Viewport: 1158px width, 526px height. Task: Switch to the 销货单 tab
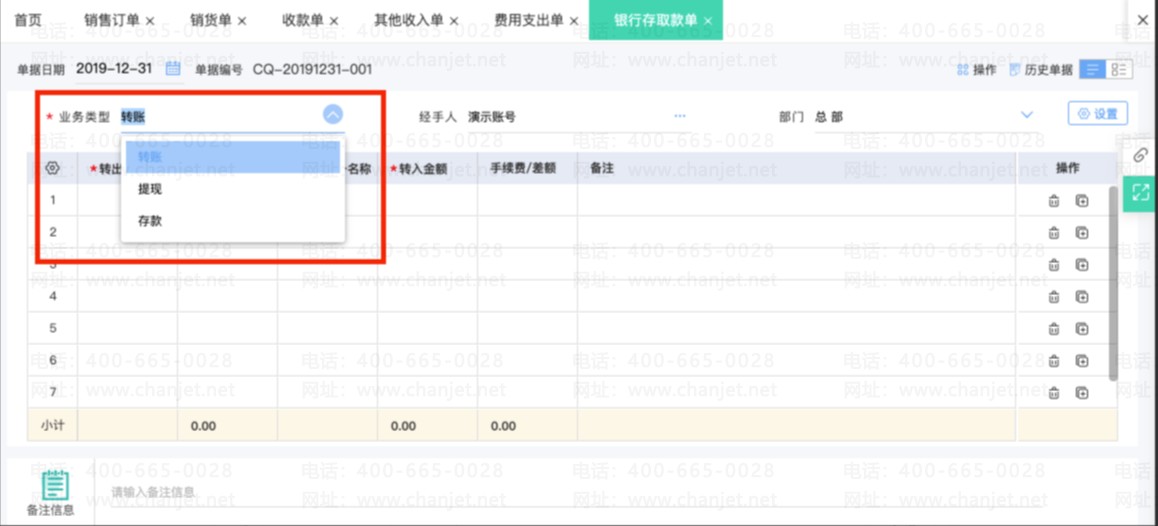[210, 20]
